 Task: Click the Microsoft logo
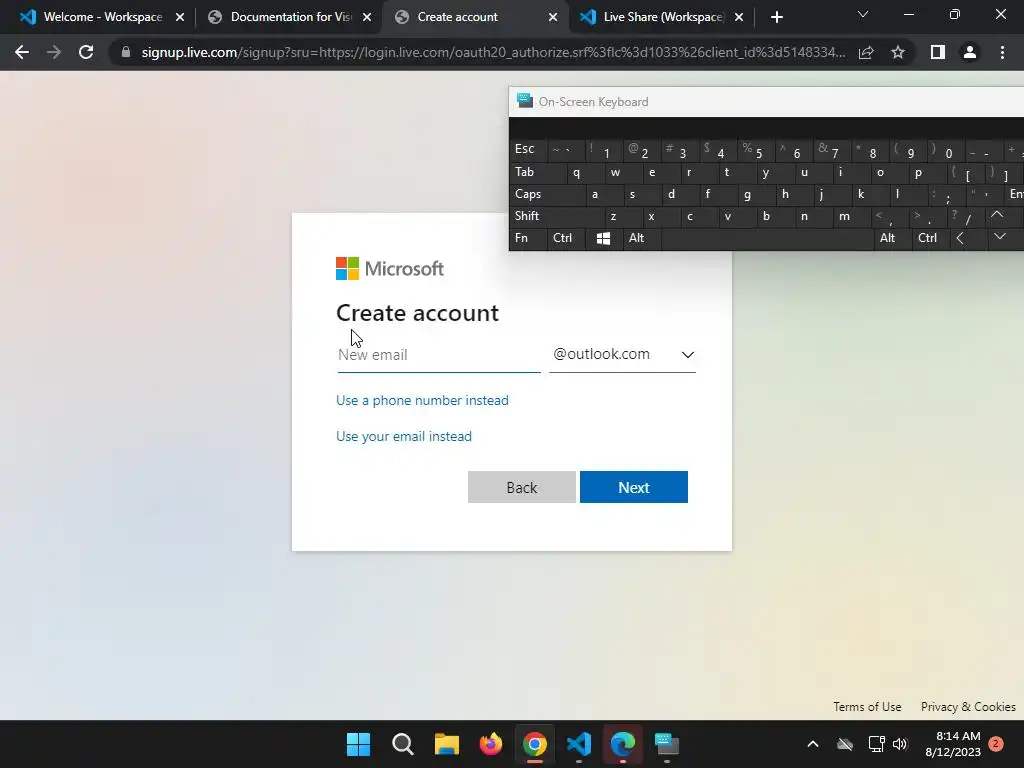click(x=389, y=268)
